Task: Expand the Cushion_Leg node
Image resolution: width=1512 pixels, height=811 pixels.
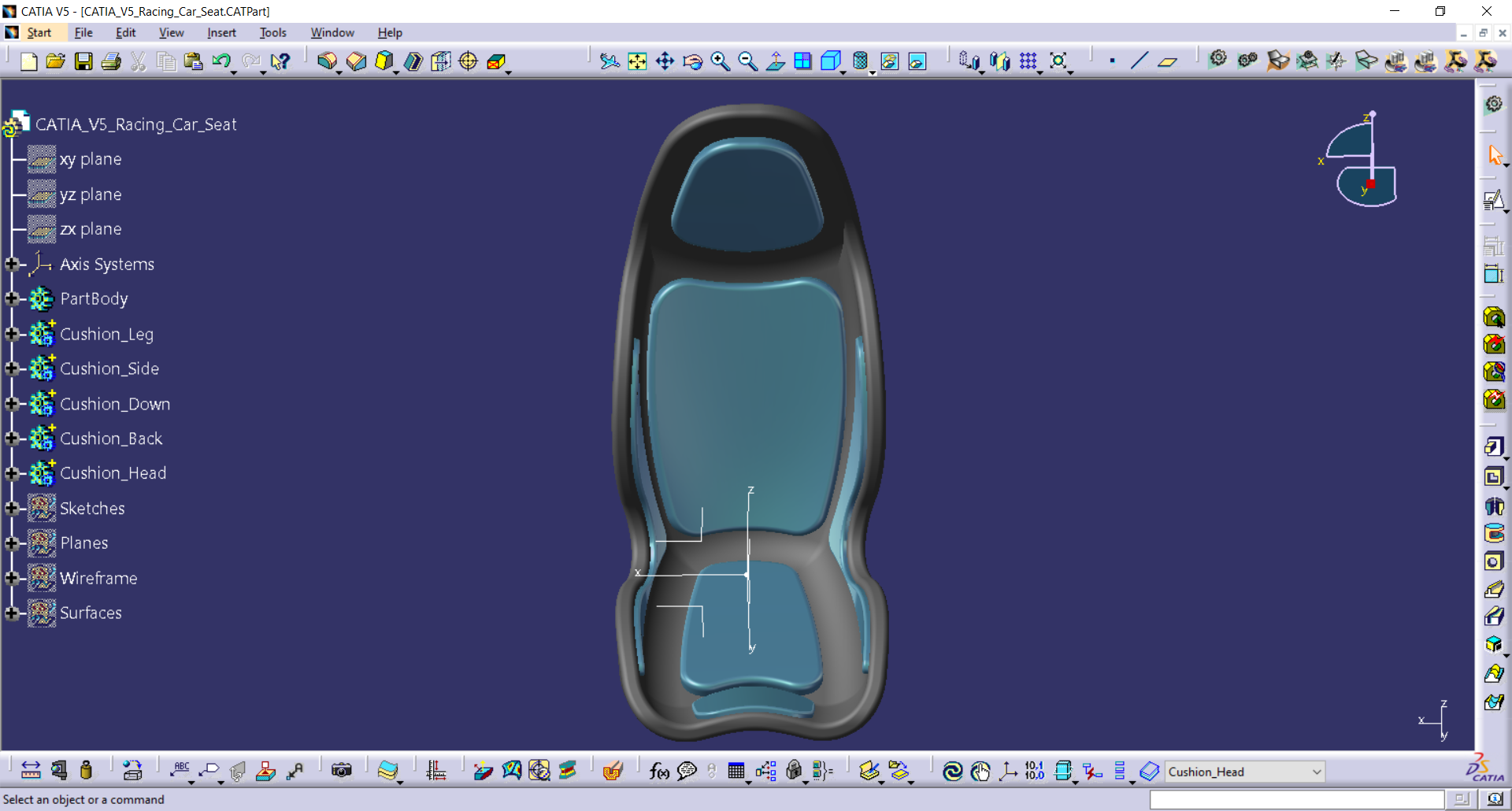Action: pos(12,334)
